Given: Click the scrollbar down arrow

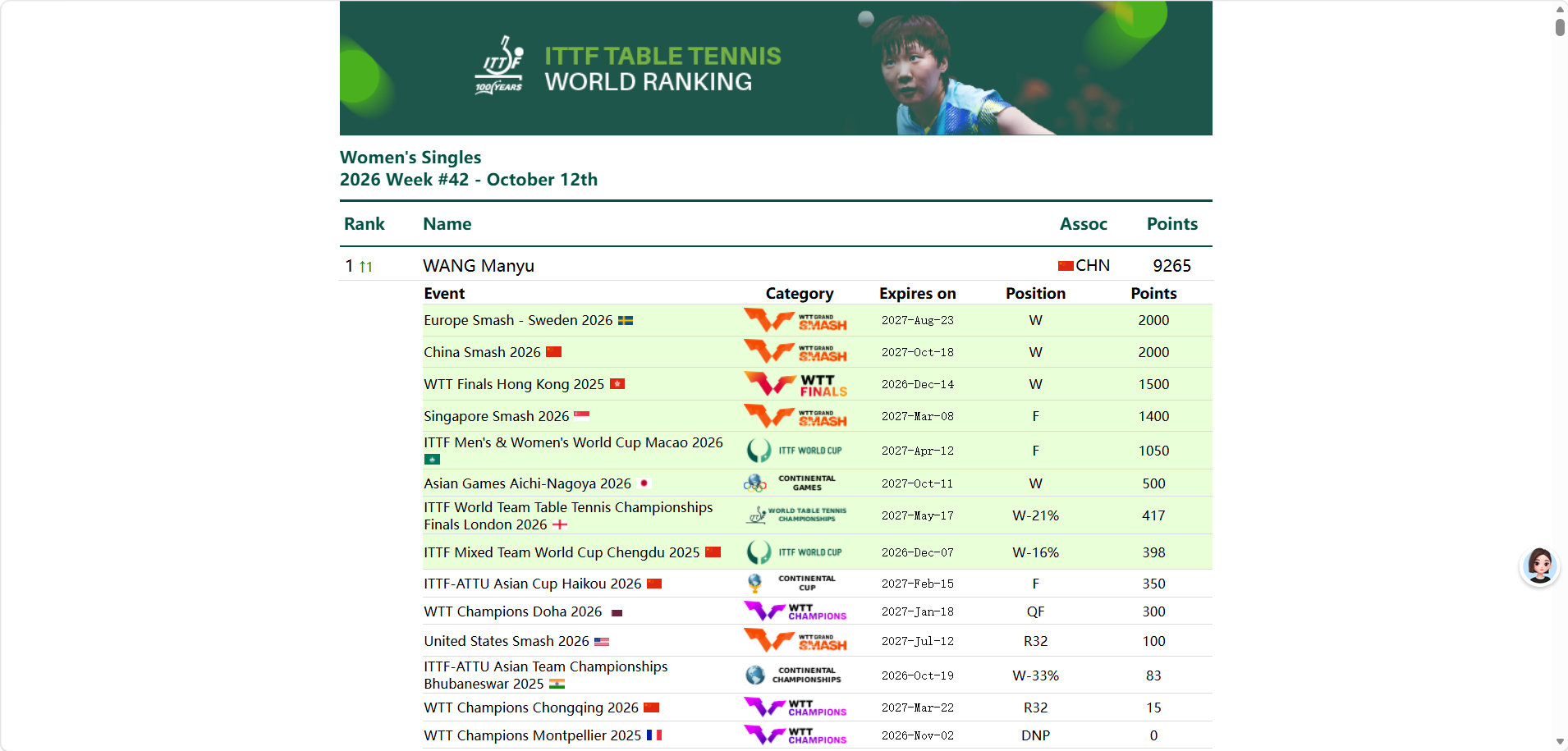Looking at the screenshot, I should coord(1560,742).
